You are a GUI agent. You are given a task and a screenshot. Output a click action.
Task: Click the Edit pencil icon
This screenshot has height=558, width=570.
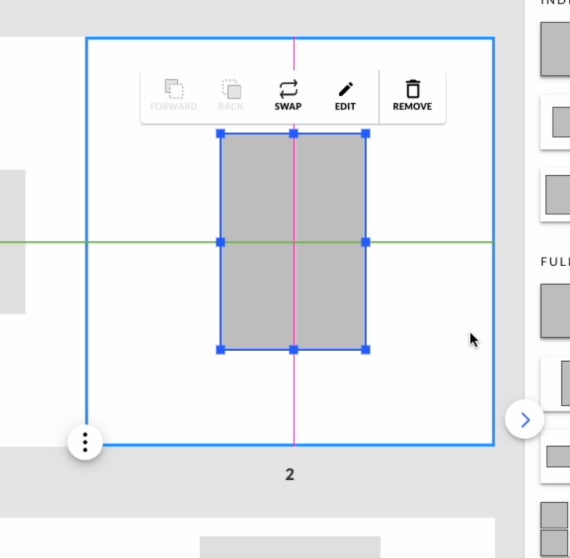(x=345, y=89)
